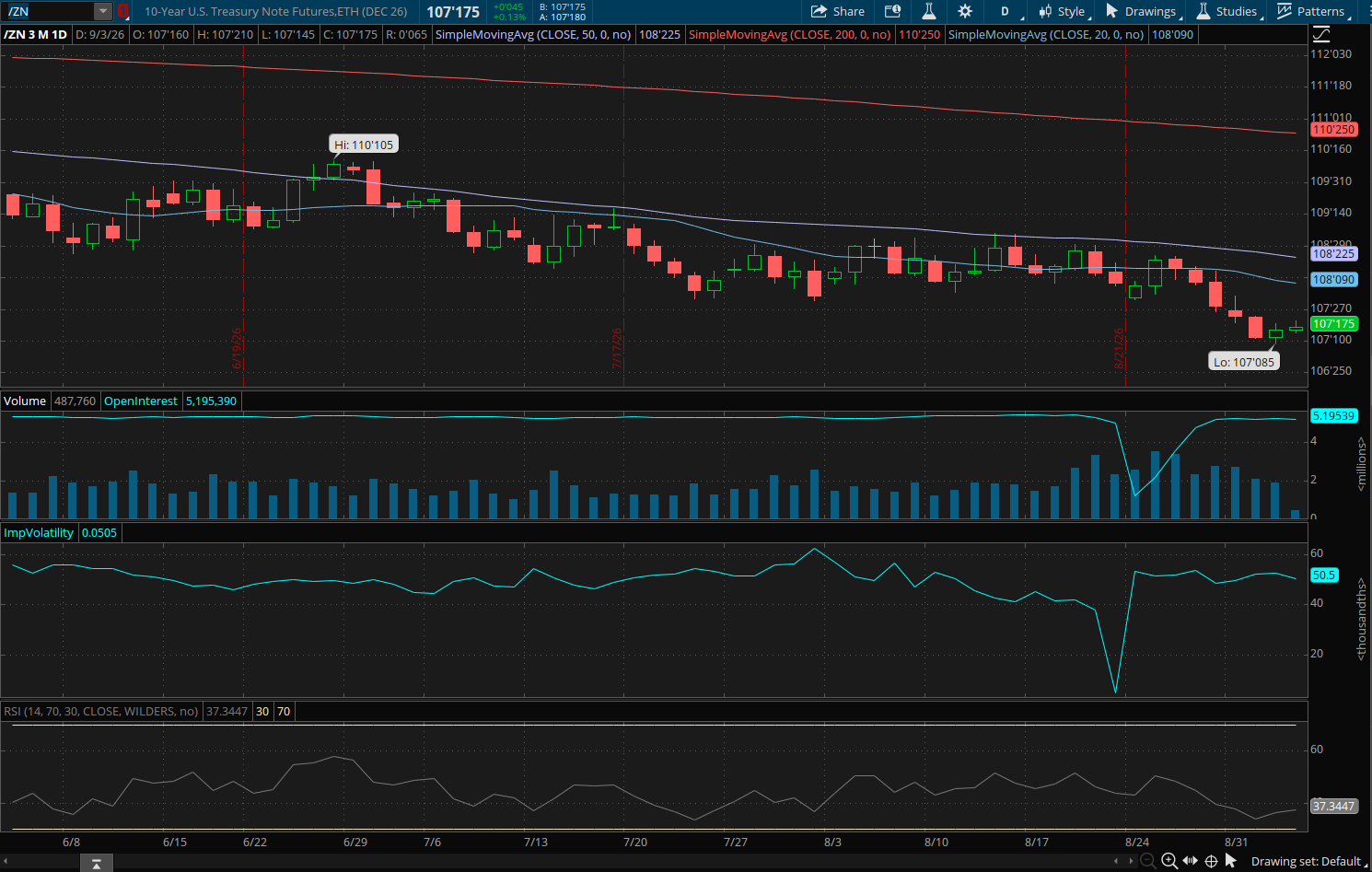The image size is (1372, 872).
Task: Click the RSI 30 oversold value label
Action: point(262,711)
